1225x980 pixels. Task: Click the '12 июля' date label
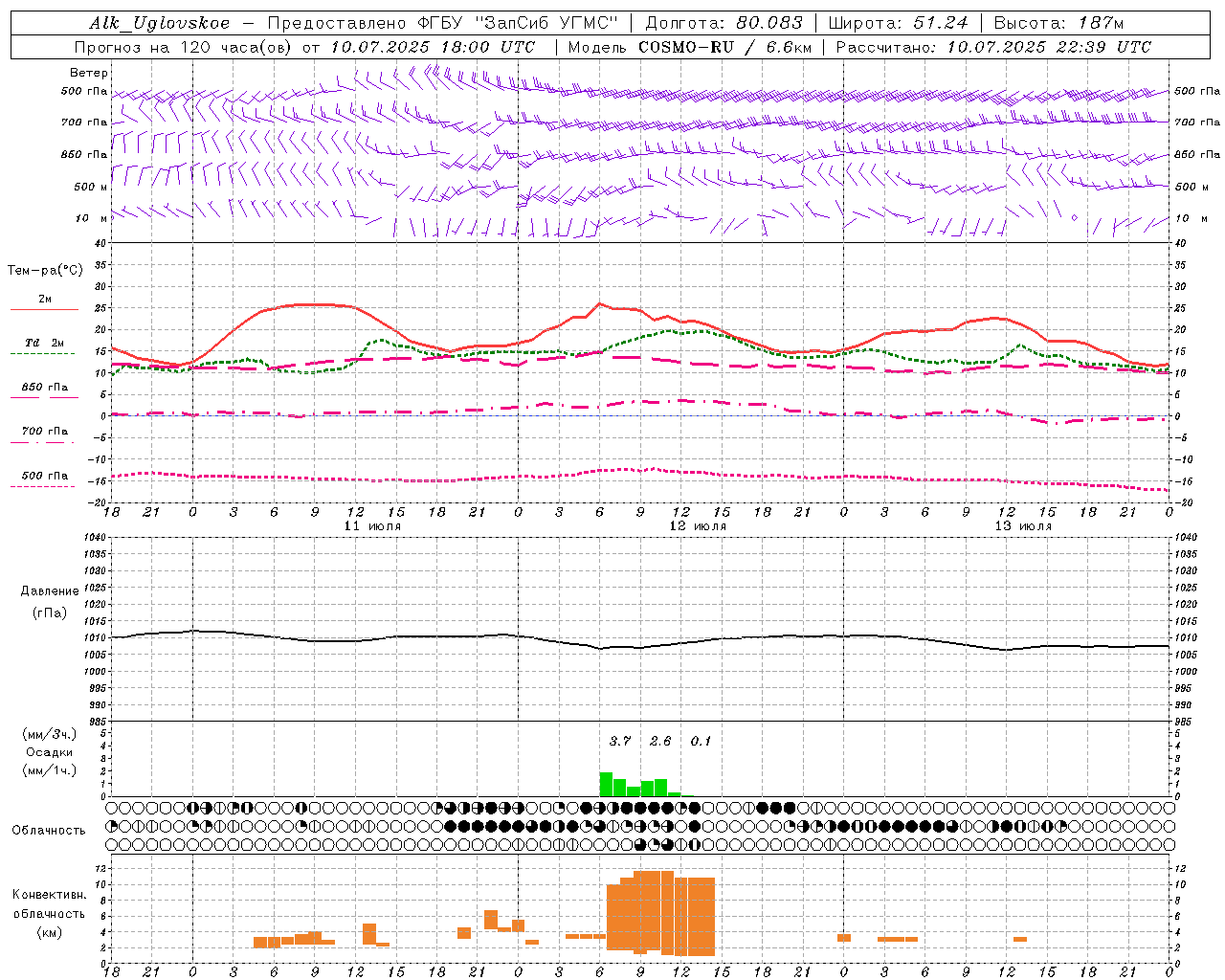[698, 526]
